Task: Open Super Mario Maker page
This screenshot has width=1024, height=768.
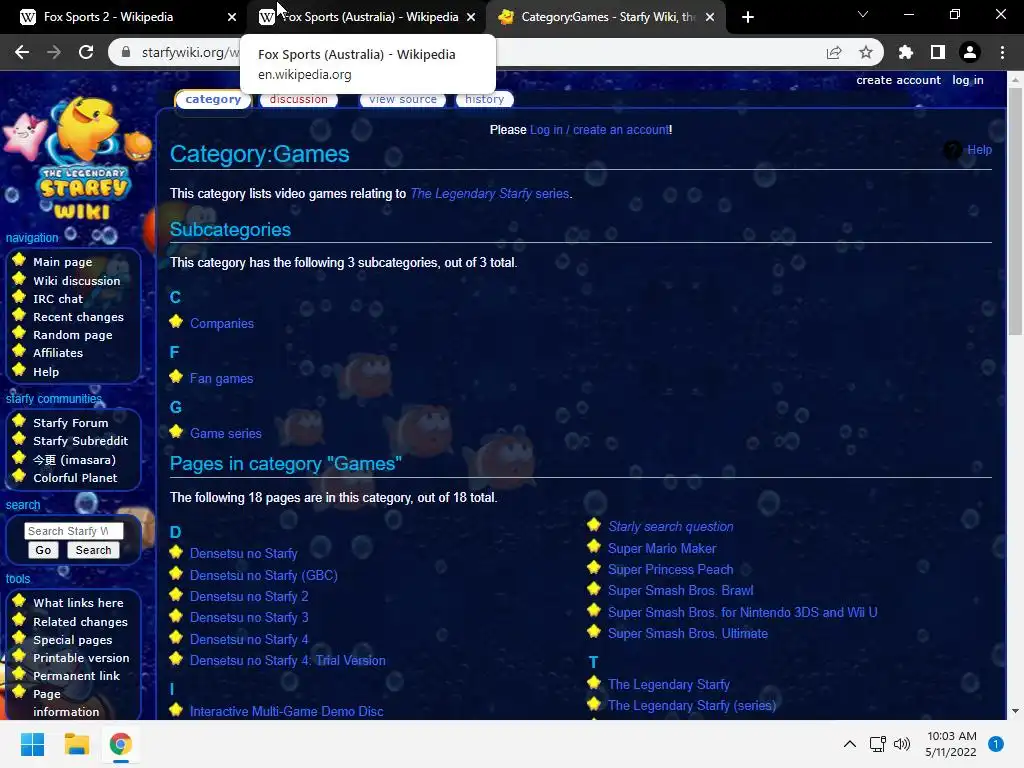Action: (x=662, y=549)
